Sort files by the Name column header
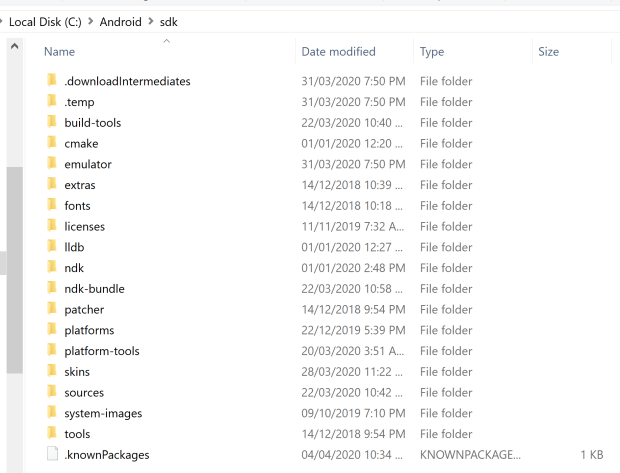Screen dimensions: 620x473 coord(59,51)
